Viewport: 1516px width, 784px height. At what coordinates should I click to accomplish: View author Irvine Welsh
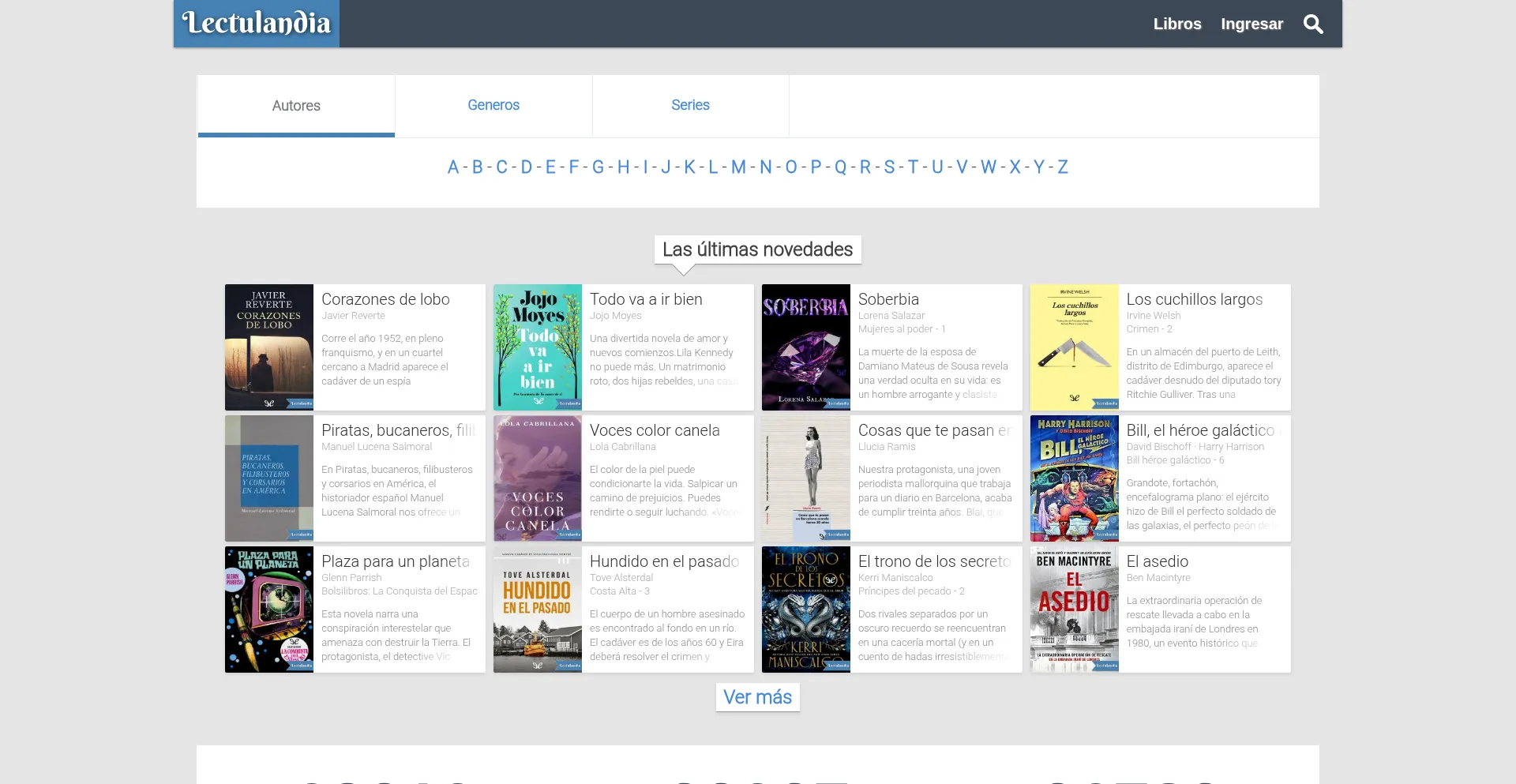pos(1154,315)
